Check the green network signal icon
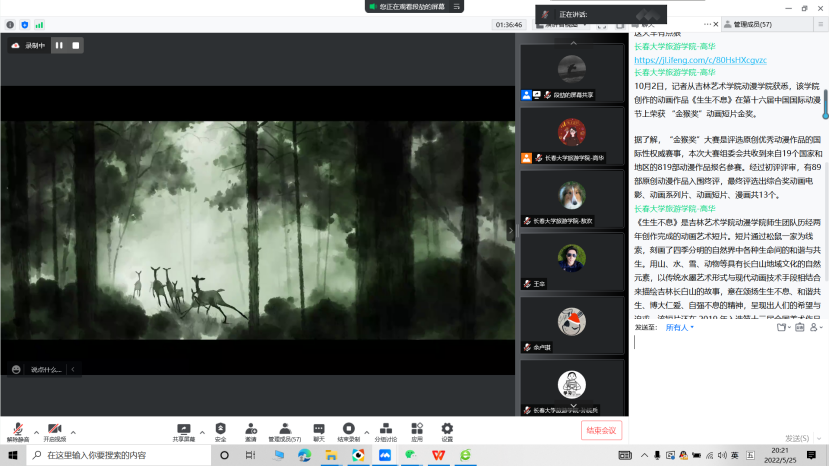The image size is (829, 466). [x=40, y=25]
